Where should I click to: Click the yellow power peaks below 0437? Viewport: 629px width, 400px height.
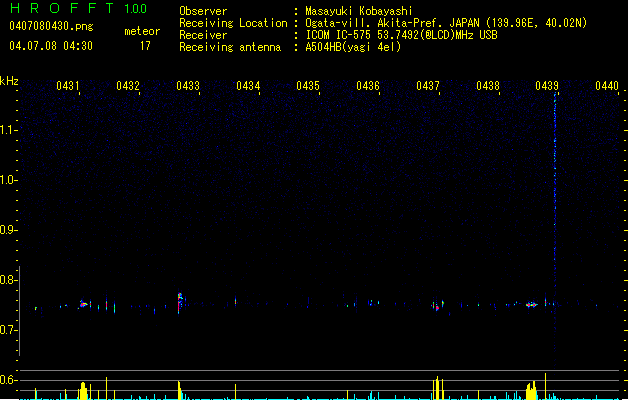pos(438,388)
